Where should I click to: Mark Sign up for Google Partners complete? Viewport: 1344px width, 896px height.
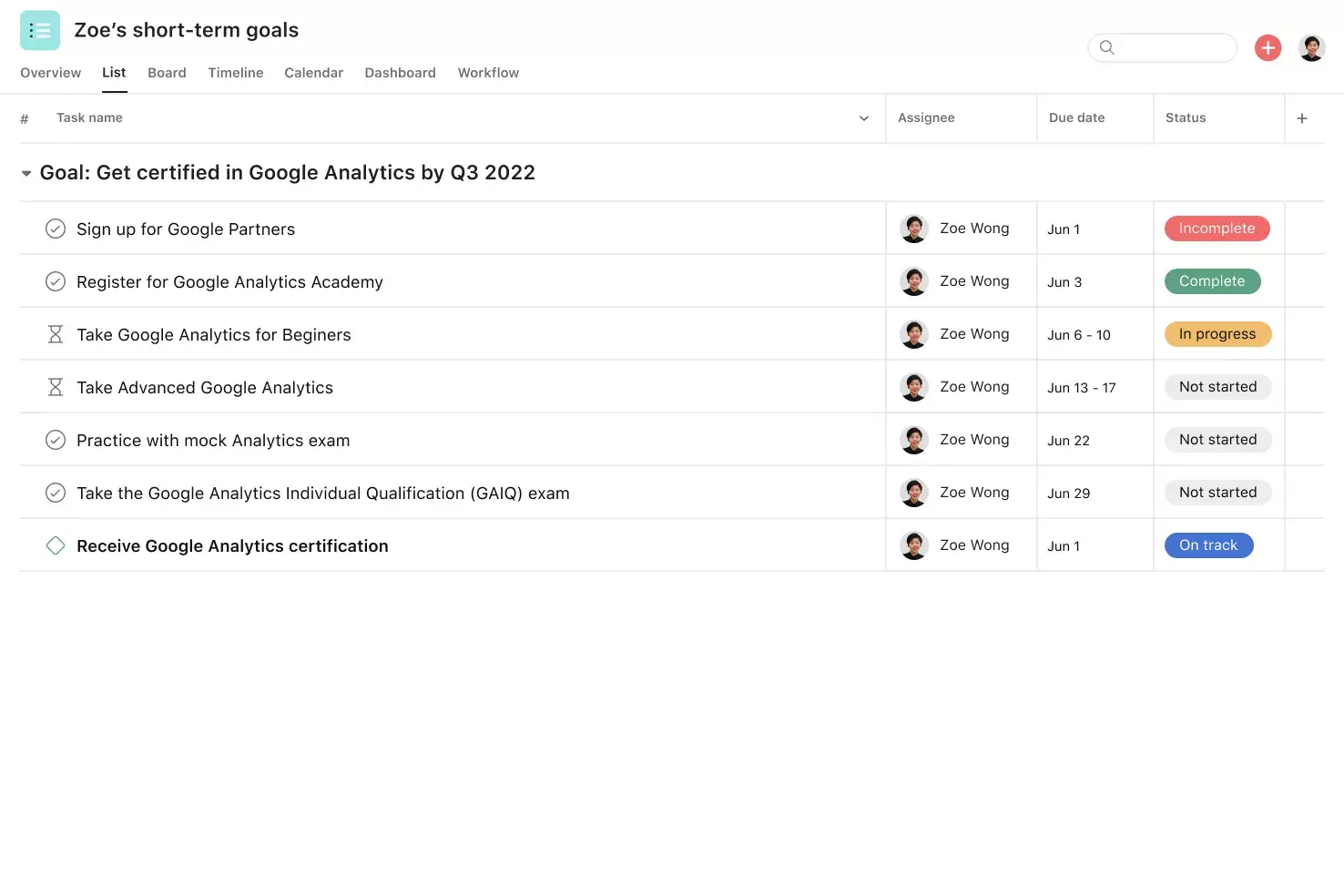click(x=56, y=229)
